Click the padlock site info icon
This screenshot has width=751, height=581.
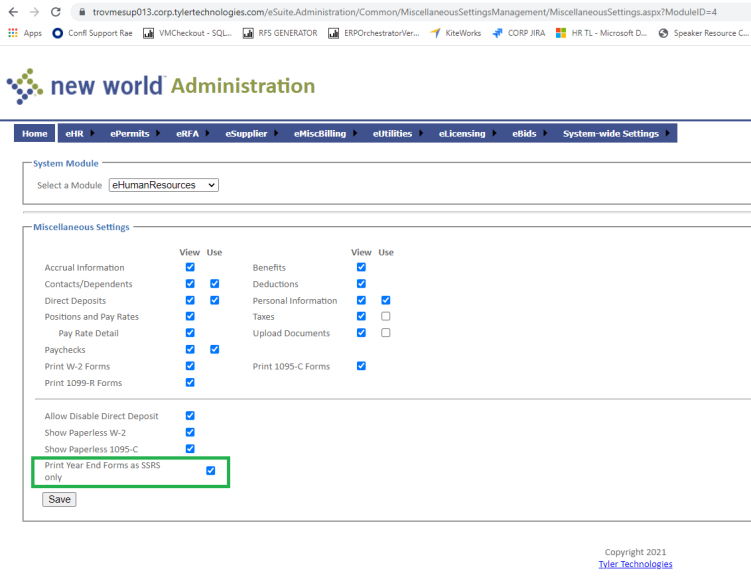coord(81,11)
